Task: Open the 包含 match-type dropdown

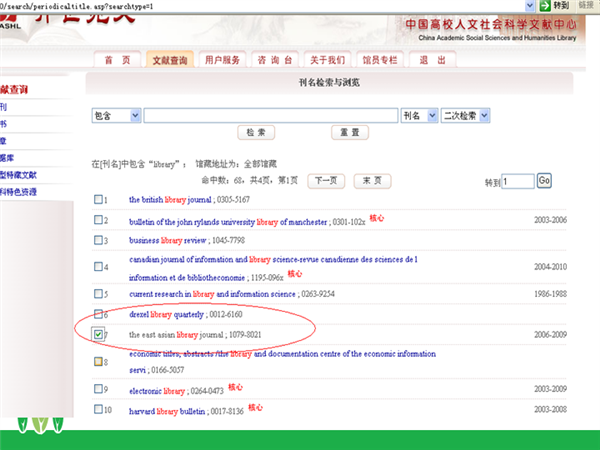Action: pyautogui.click(x=116, y=116)
